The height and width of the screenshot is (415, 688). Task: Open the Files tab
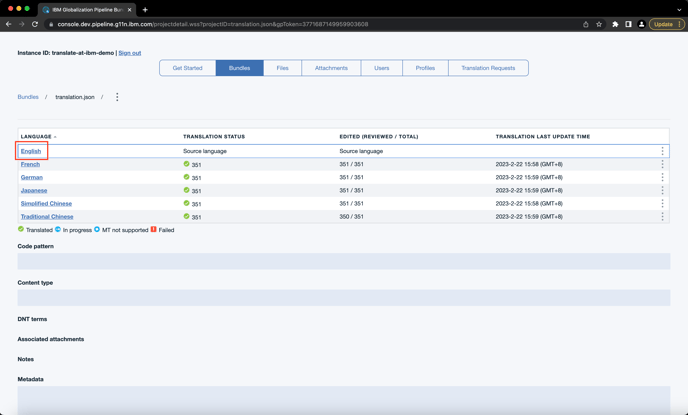(x=283, y=68)
